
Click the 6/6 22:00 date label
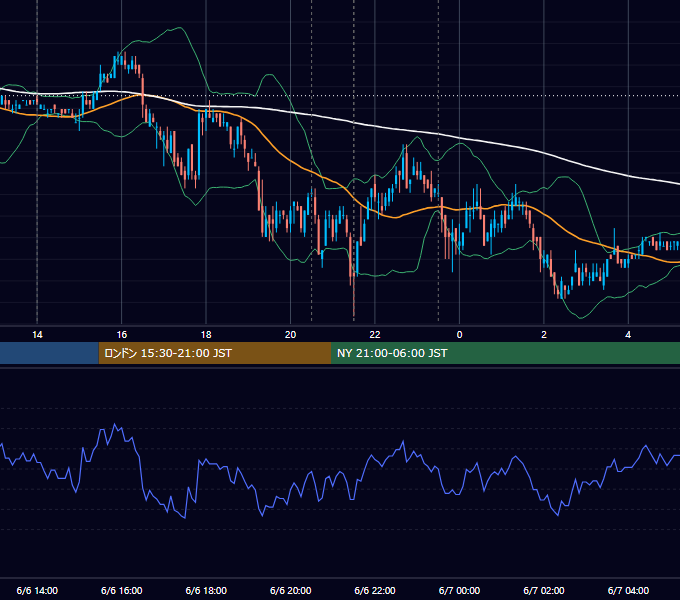pyautogui.click(x=375, y=590)
